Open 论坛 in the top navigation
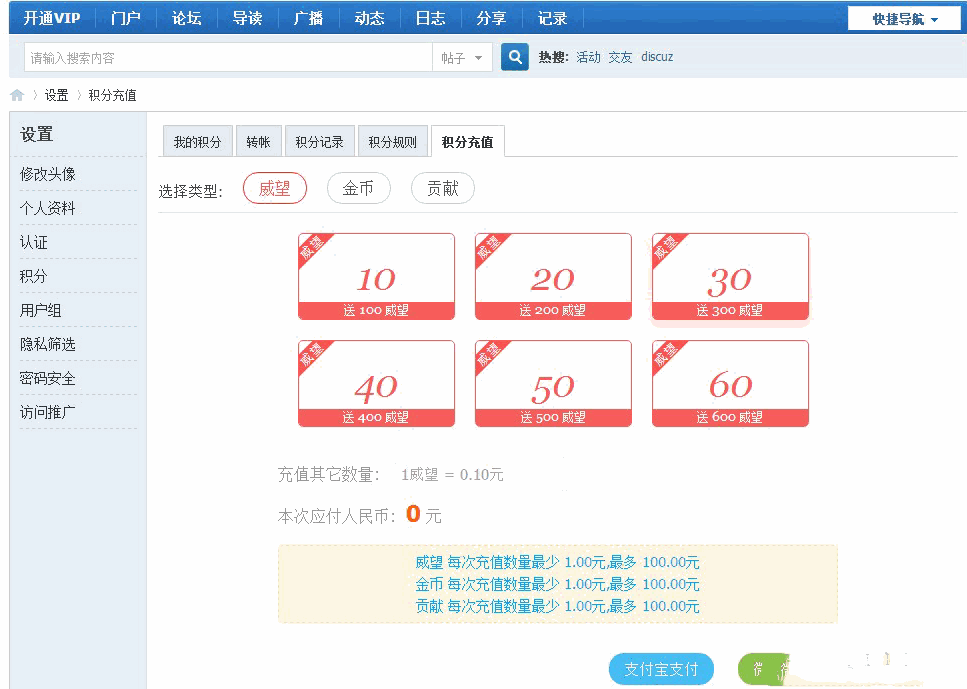This screenshot has width=967, height=689. (x=186, y=18)
